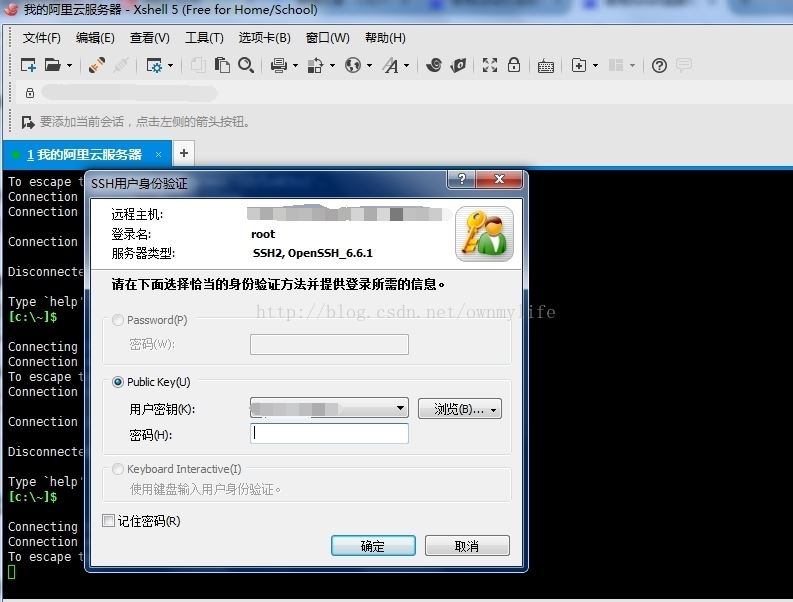This screenshot has width=793, height=602.
Task: Click the New tab plus-page icon
Action: 579,65
